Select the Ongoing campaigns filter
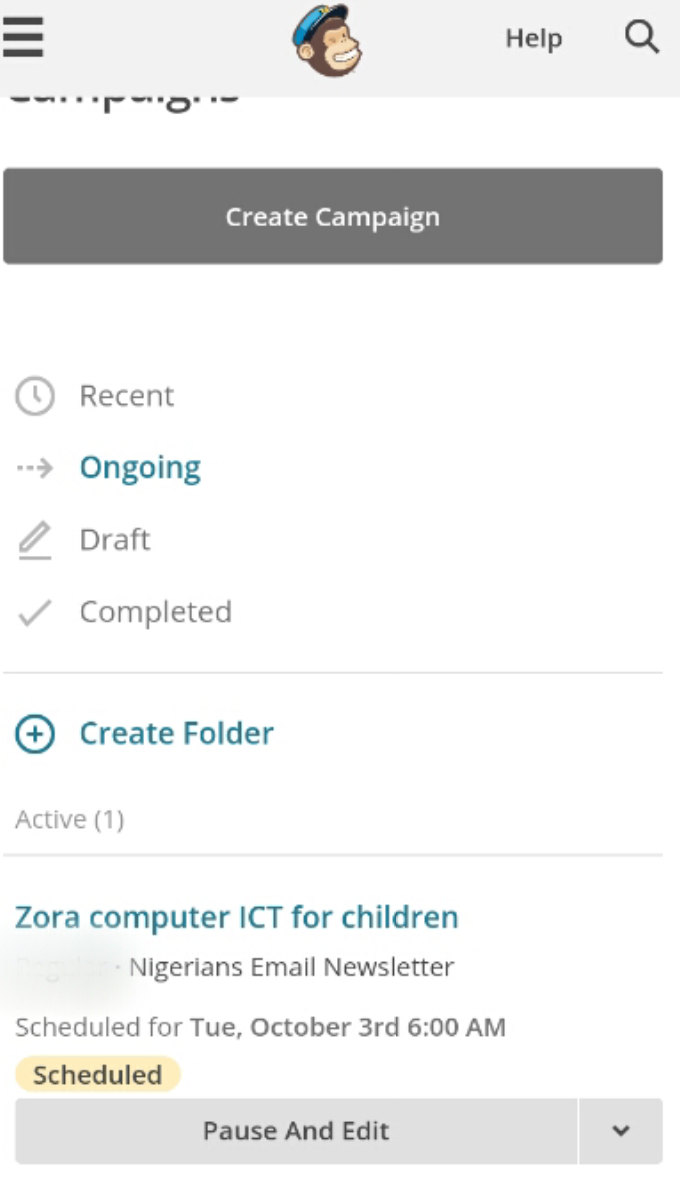This screenshot has height=1202, width=680. point(140,468)
